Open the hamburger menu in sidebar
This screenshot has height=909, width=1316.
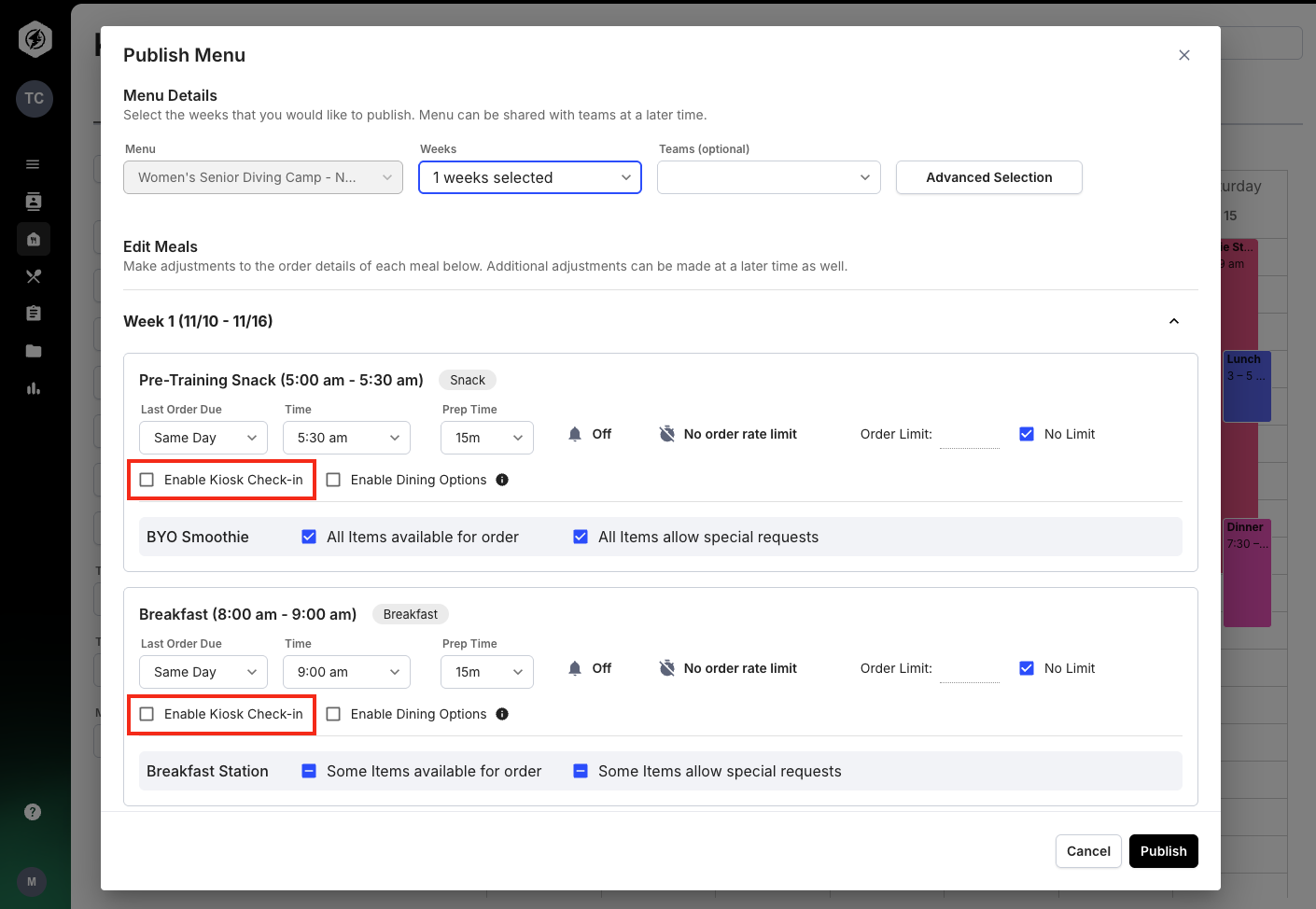[x=33, y=164]
